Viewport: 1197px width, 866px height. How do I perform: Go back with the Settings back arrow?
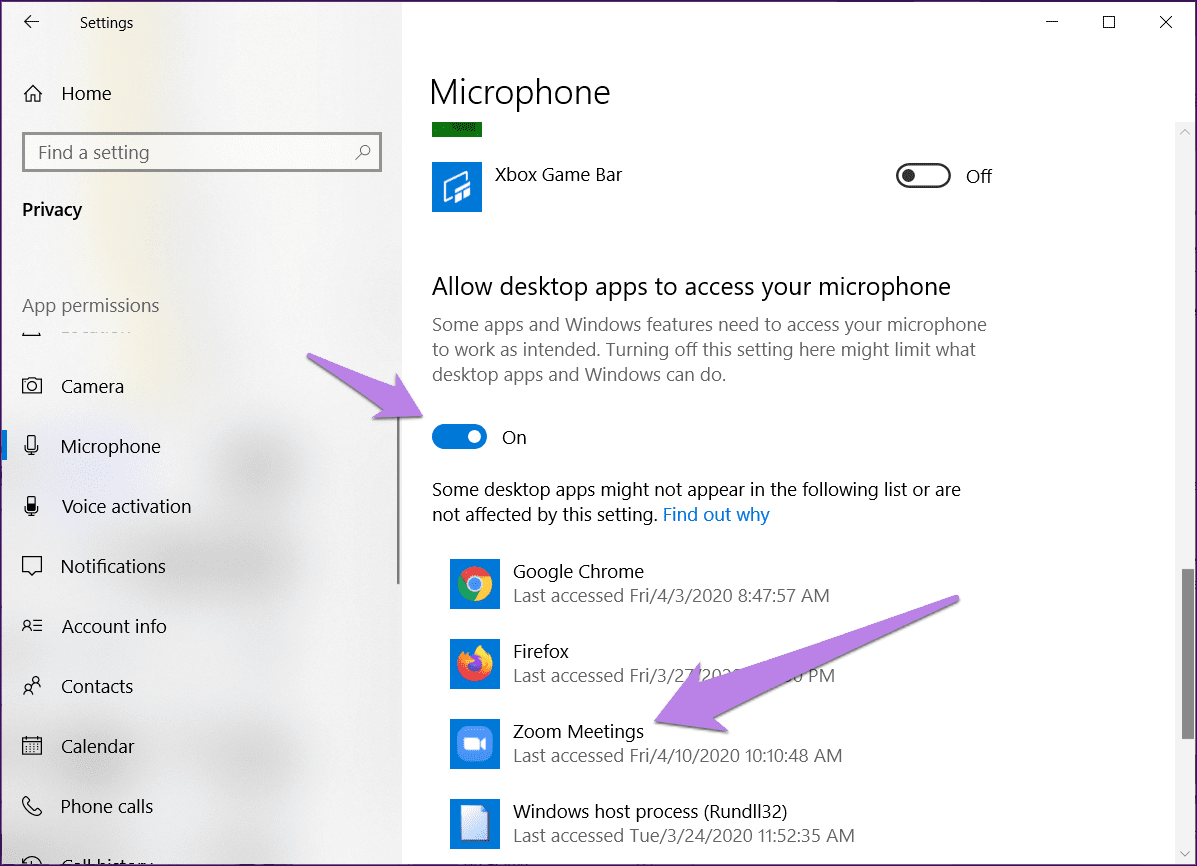point(31,22)
